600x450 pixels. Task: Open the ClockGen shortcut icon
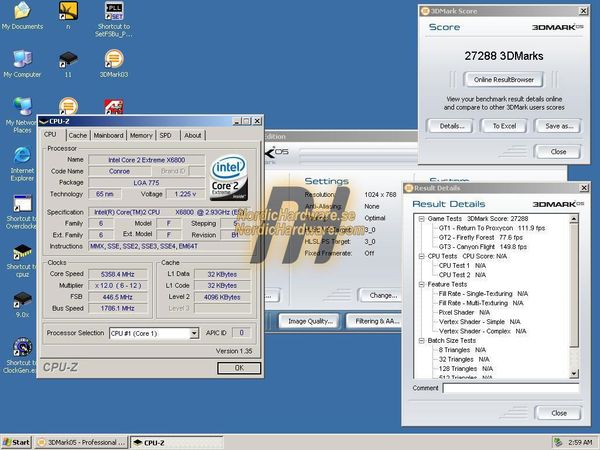pos(21,348)
